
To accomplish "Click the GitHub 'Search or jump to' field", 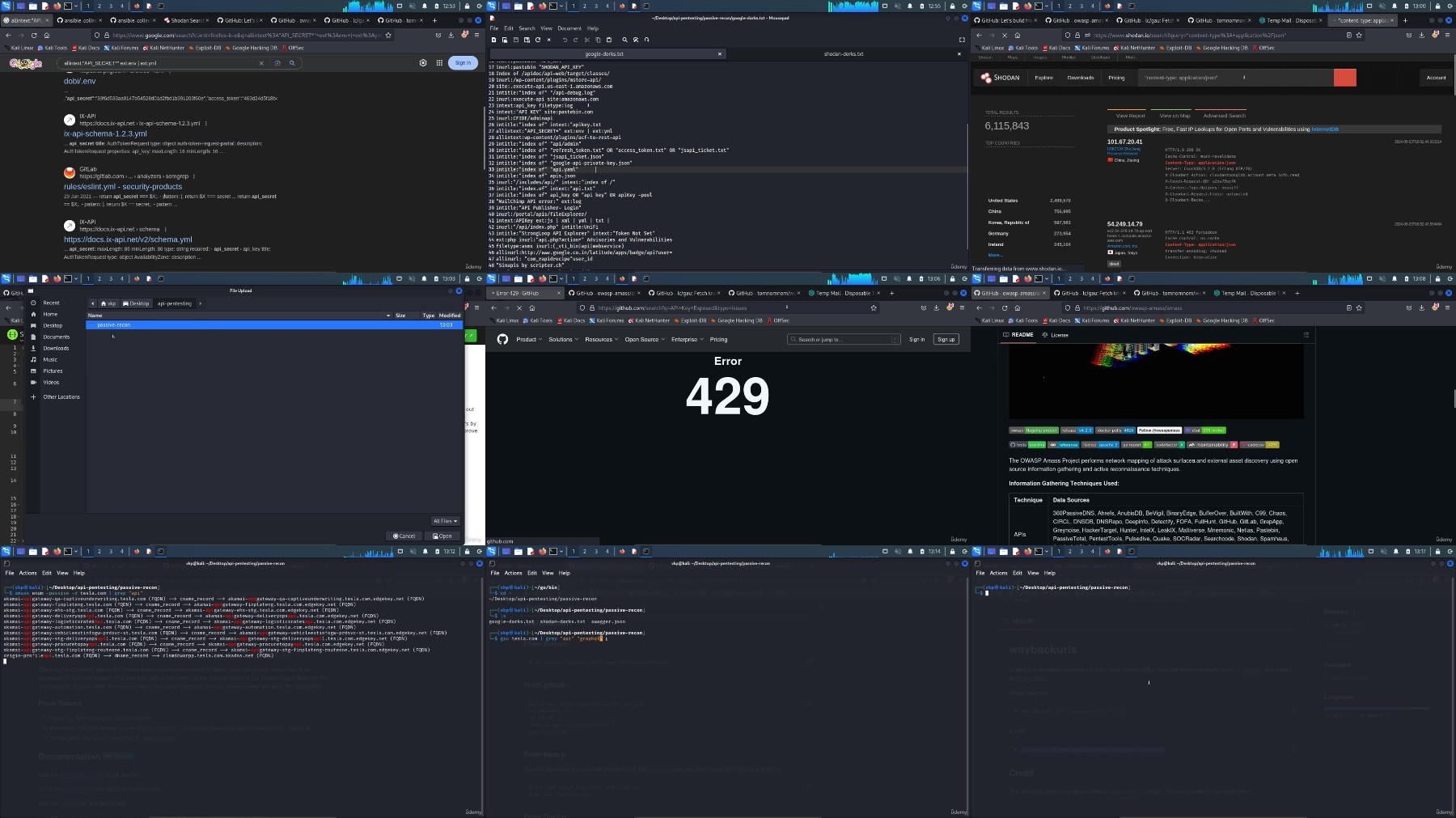I will [x=844, y=339].
